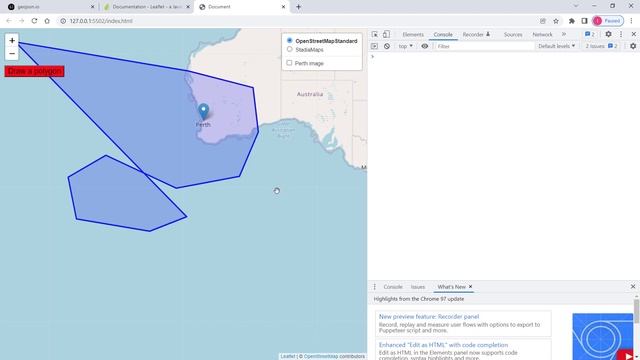The image size is (640, 360).
Task: Expand more DevTools tabs chevron
Action: click(564, 34)
